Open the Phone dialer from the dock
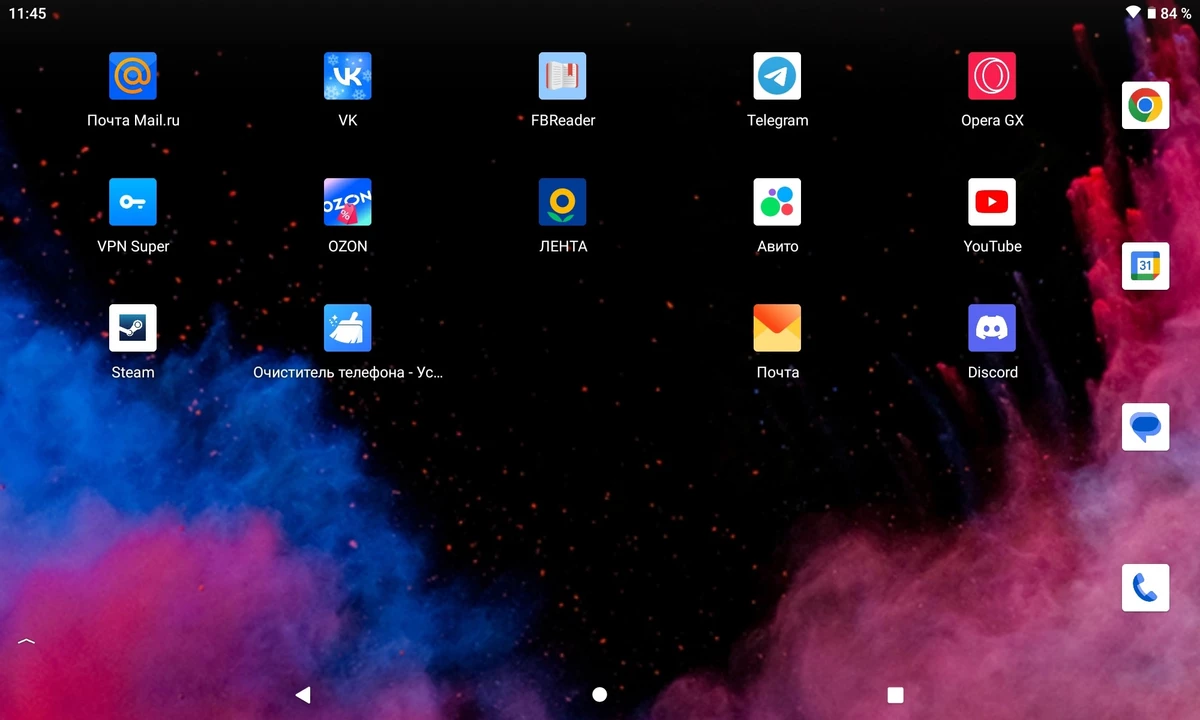This screenshot has height=720, width=1200. [x=1146, y=588]
